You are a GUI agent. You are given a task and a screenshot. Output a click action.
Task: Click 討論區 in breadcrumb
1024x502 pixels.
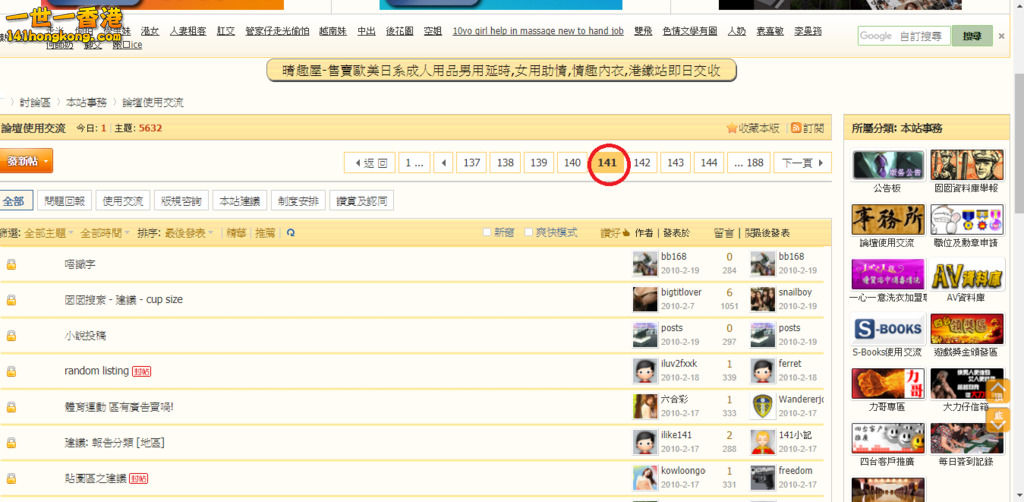[x=35, y=102]
